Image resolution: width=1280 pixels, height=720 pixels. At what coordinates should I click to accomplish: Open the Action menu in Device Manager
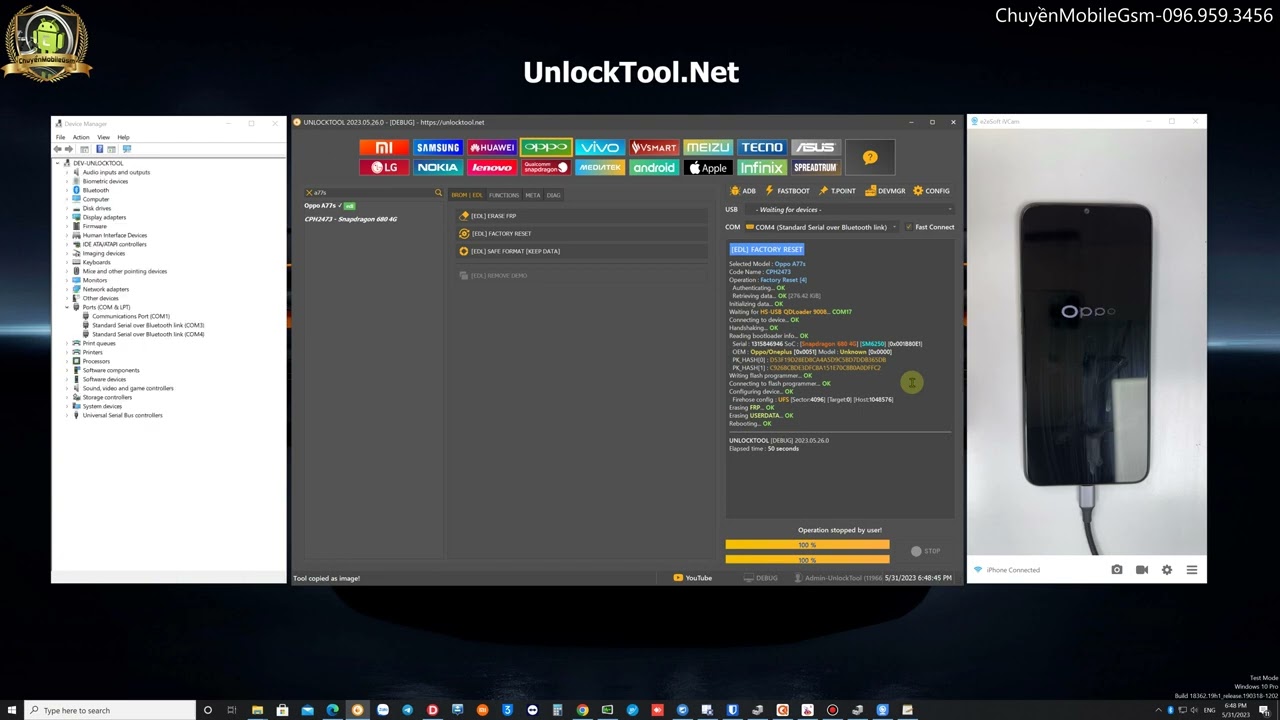81,137
